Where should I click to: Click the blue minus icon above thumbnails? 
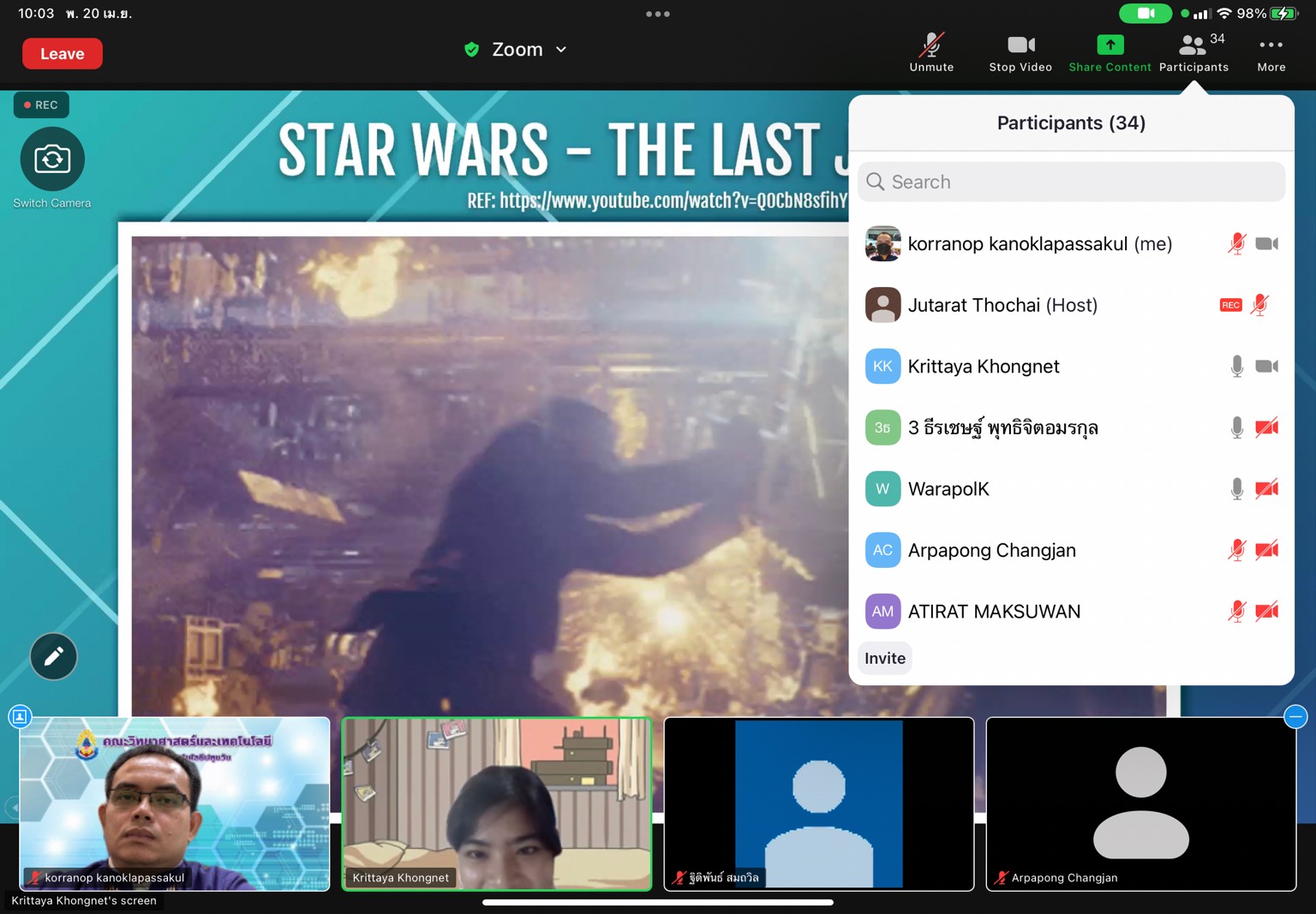point(1295,716)
